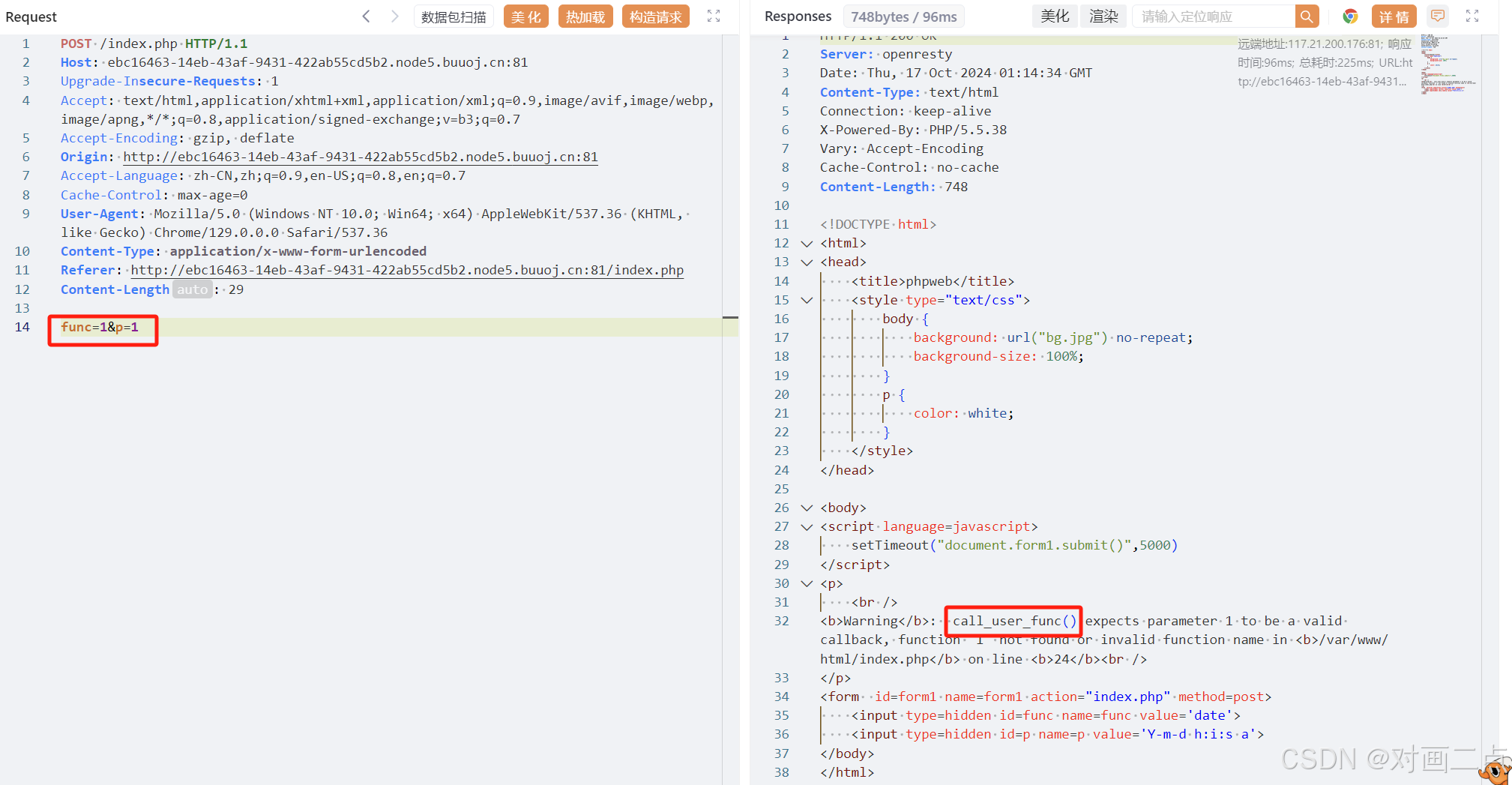This screenshot has height=785, width=1512.
Task: Go to previous request with left arrow
Action: pos(366,16)
